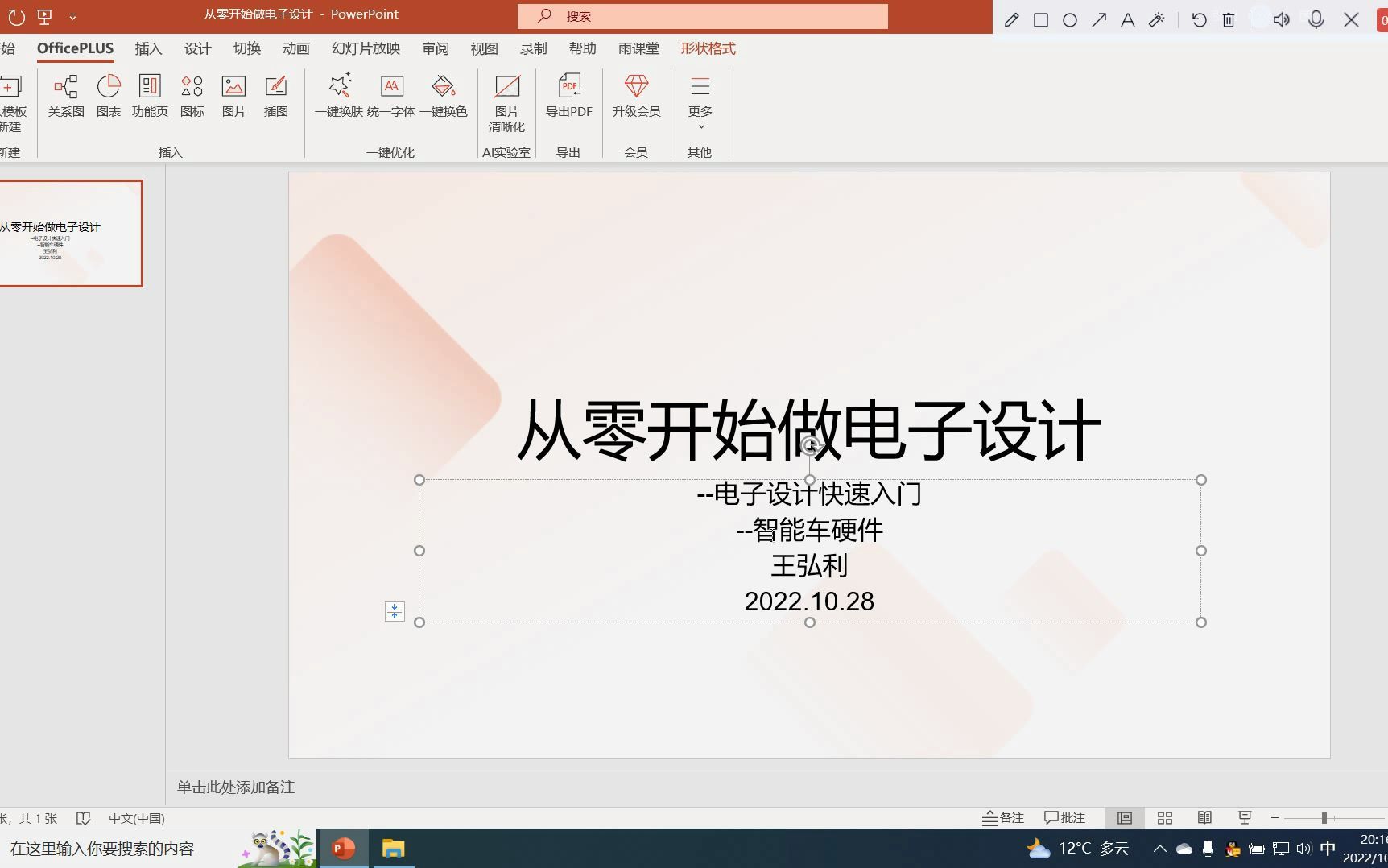This screenshot has width=1388, height=868.
Task: Switch to Normal view in status bar
Action: [1125, 818]
